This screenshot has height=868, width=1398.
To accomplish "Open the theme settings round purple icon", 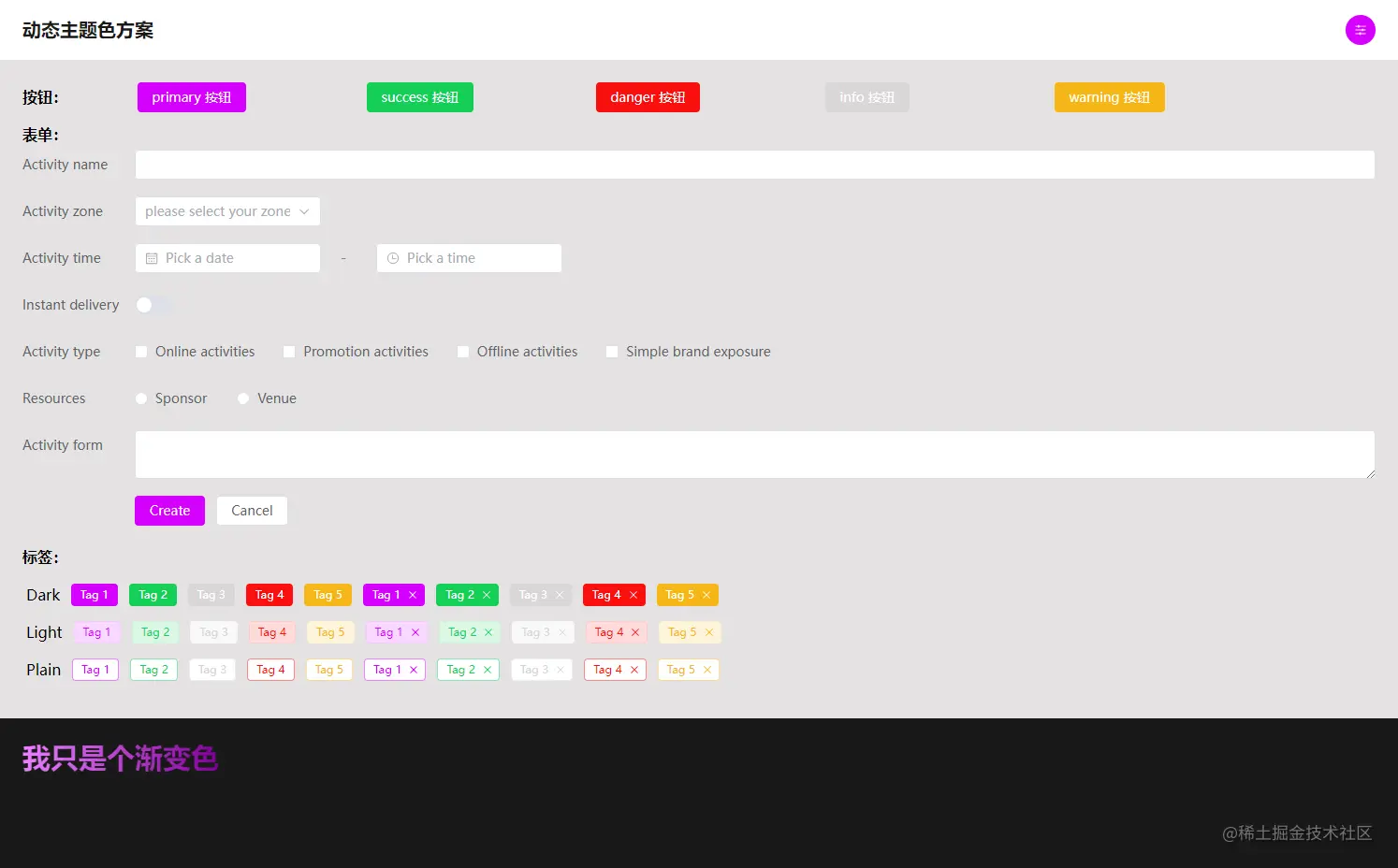I will pos(1360,30).
